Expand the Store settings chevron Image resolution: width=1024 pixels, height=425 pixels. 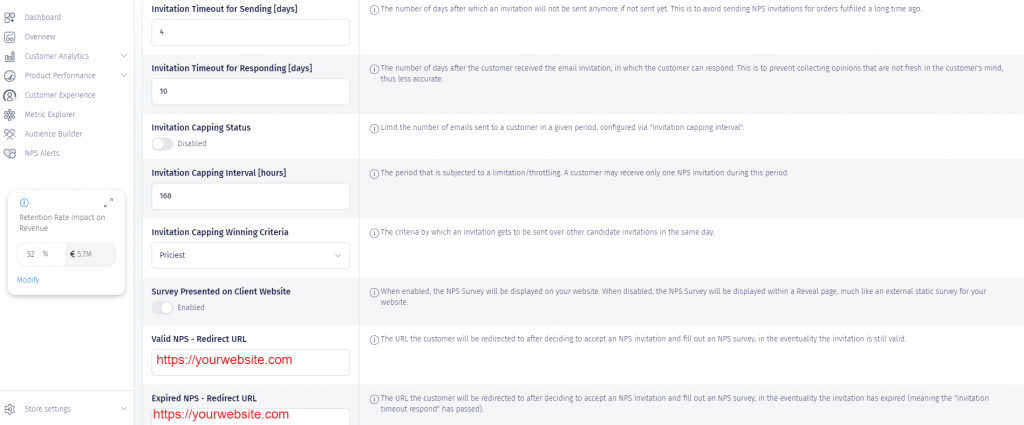pyautogui.click(x=123, y=408)
